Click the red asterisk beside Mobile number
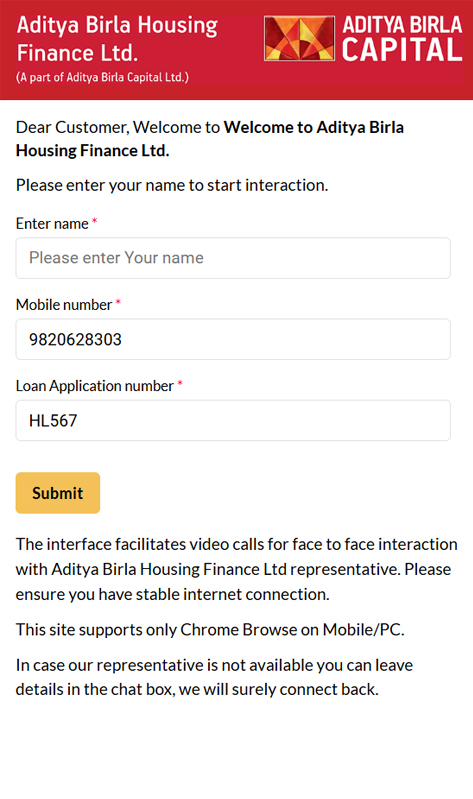 tap(118, 302)
